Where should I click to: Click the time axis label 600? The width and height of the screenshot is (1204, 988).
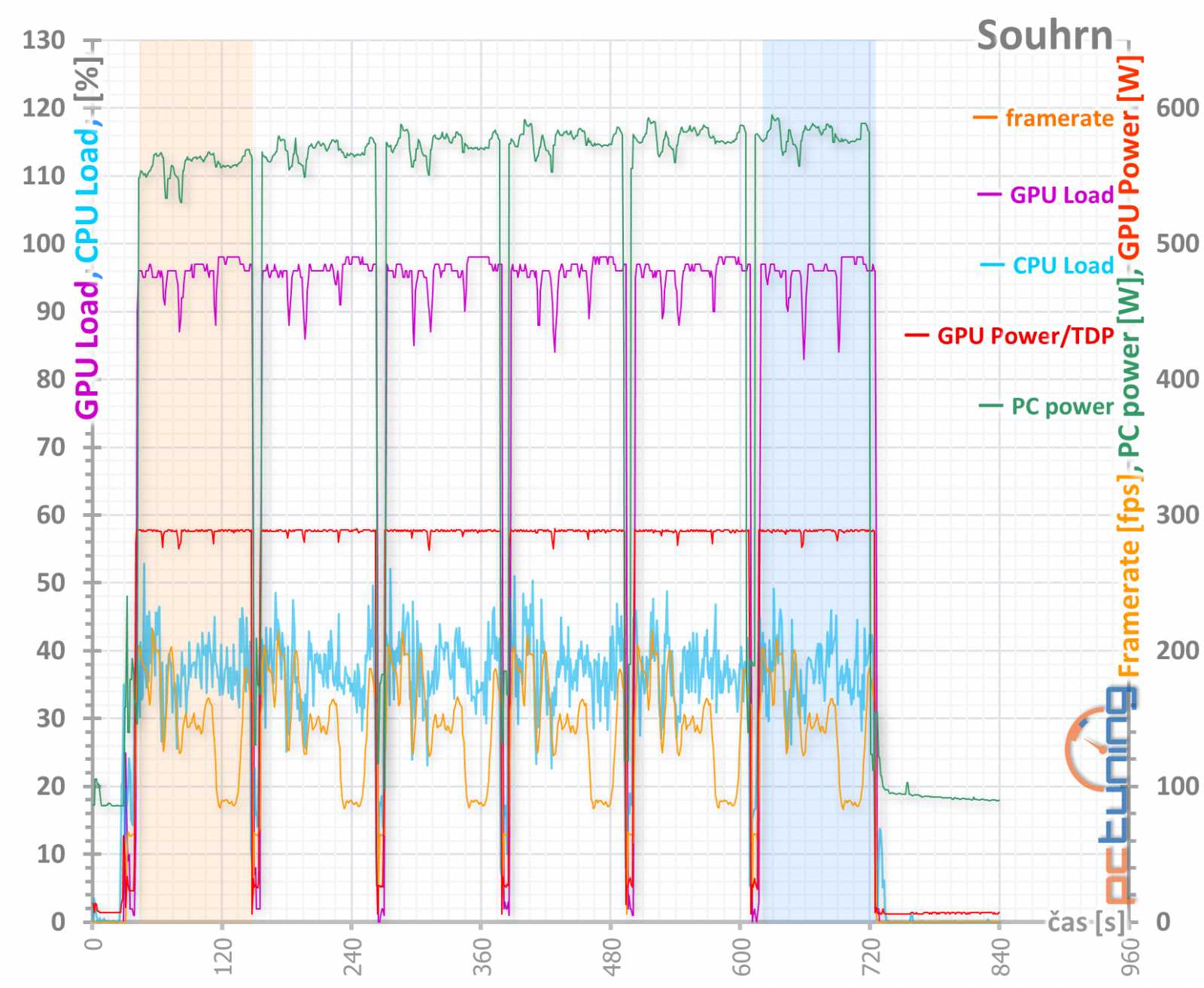pyautogui.click(x=741, y=956)
